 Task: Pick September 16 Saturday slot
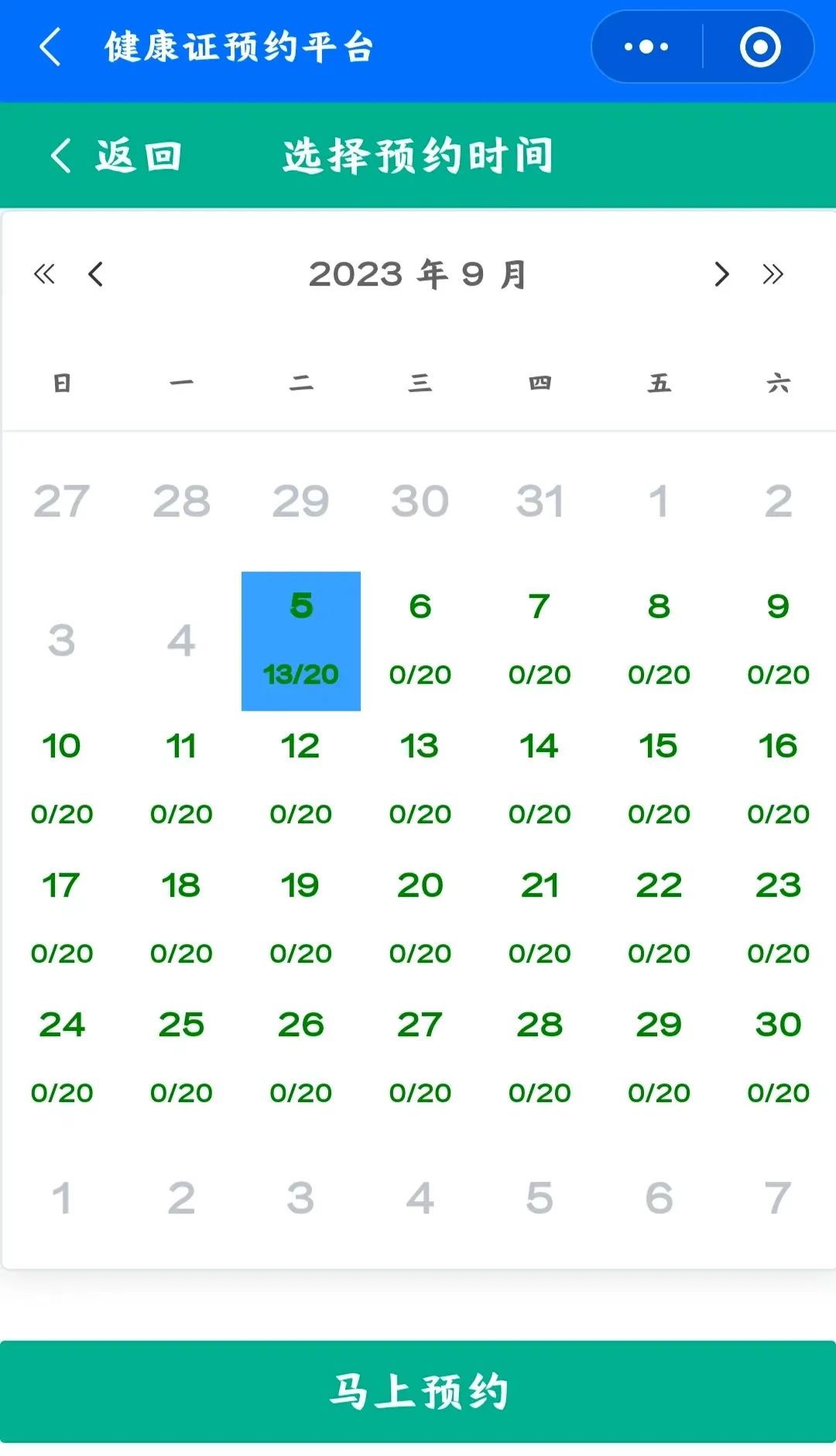pyautogui.click(x=778, y=780)
